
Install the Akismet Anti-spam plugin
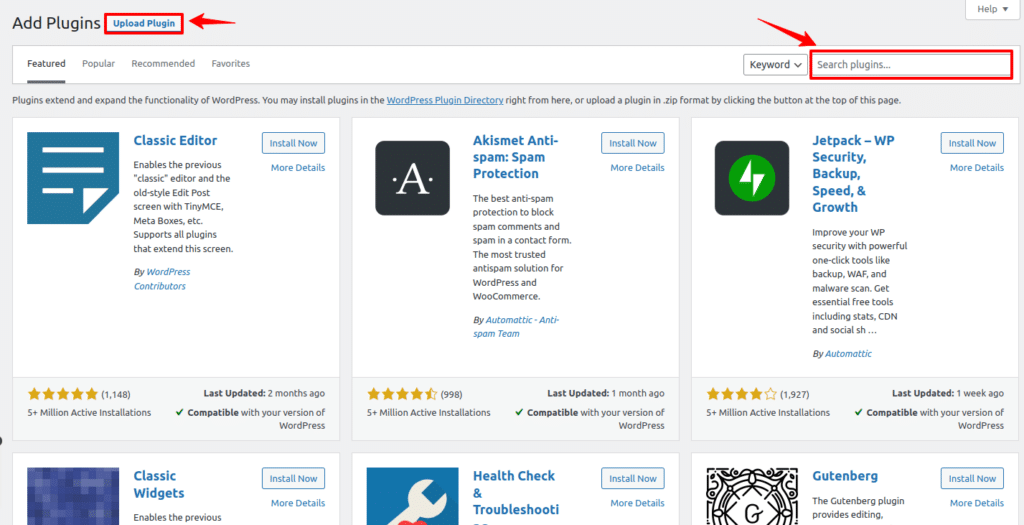click(633, 143)
